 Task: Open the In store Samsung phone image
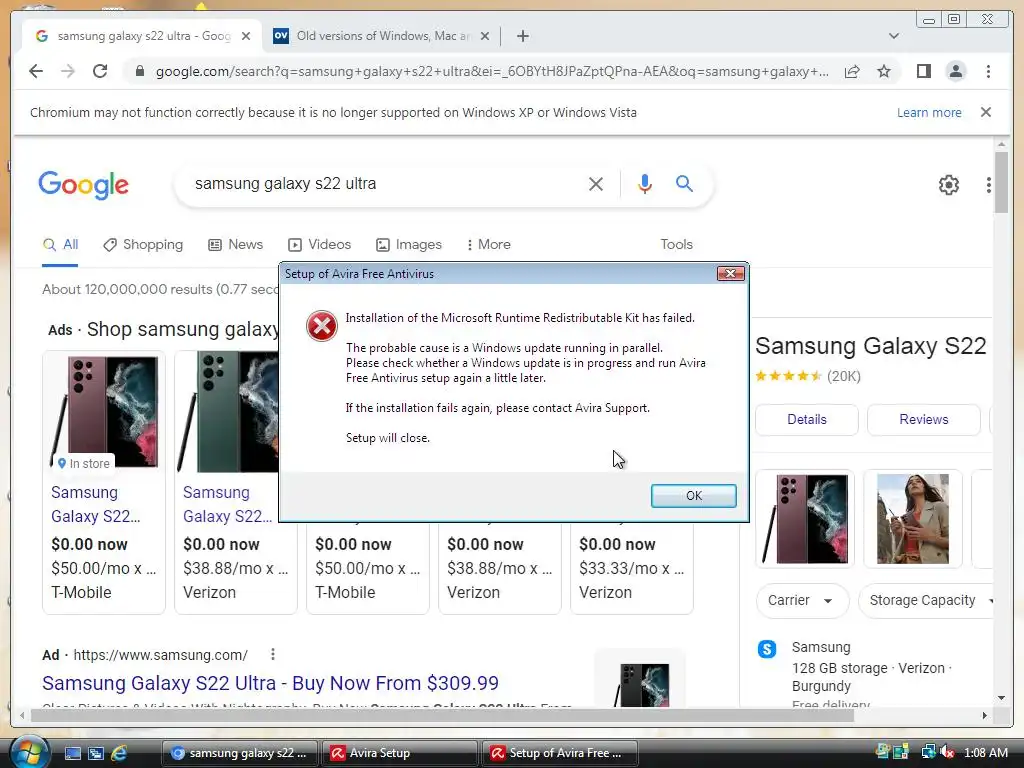(x=104, y=411)
